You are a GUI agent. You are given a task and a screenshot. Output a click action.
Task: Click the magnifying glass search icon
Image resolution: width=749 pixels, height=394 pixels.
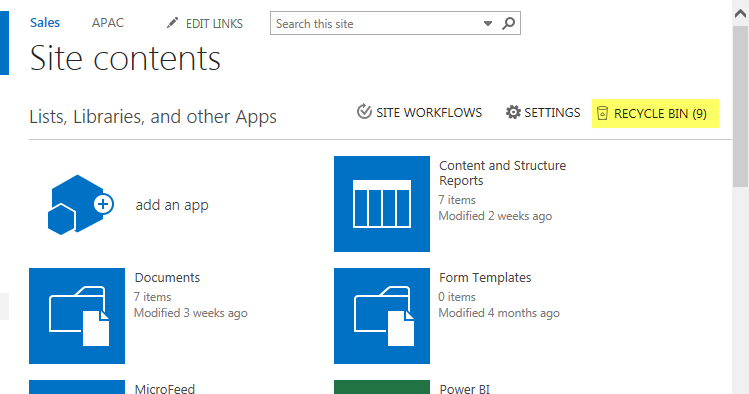509,23
